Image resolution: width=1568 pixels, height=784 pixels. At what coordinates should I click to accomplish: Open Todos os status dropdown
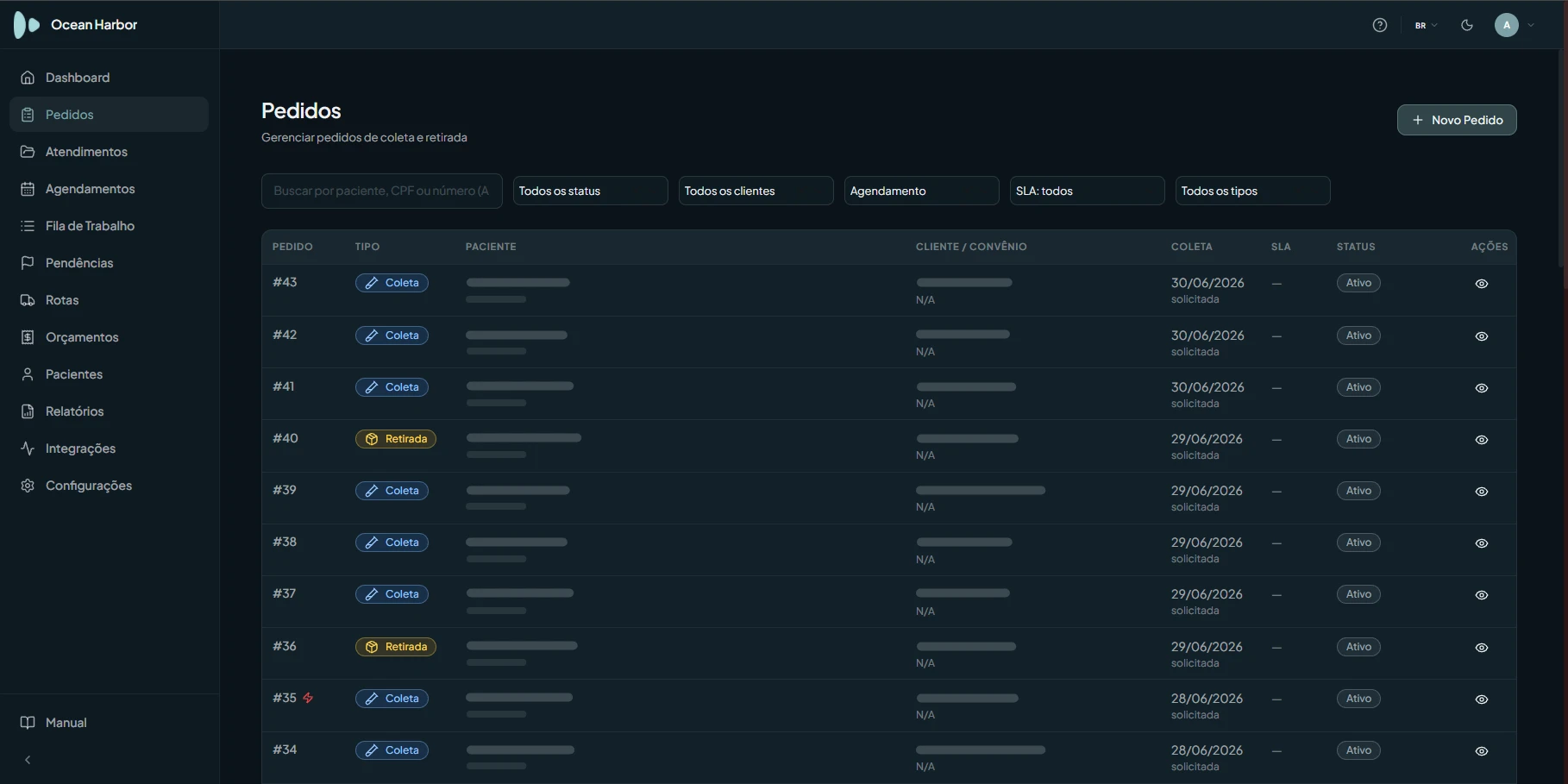tap(591, 191)
